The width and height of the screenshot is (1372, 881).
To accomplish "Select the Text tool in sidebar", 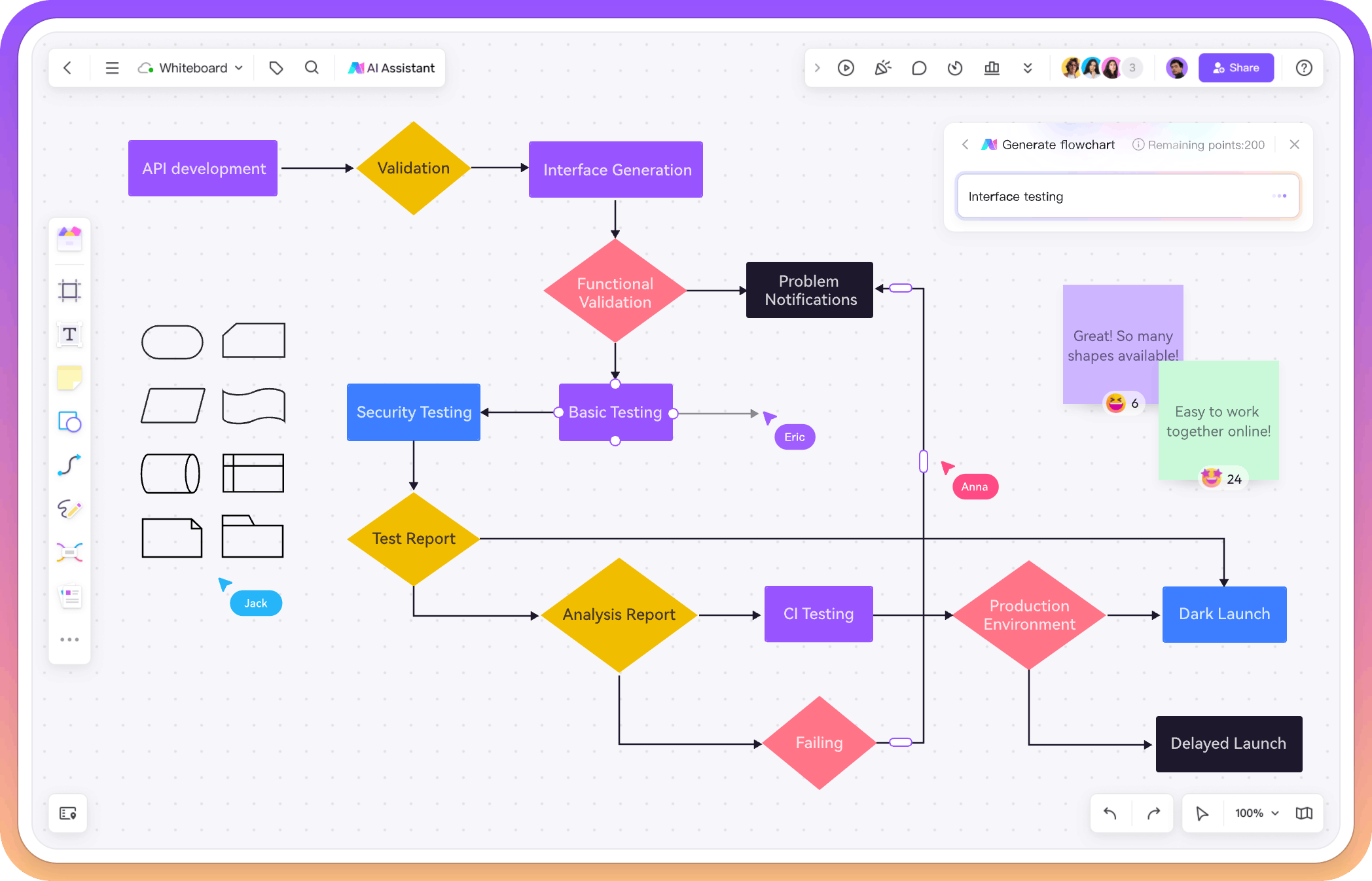I will [x=69, y=335].
